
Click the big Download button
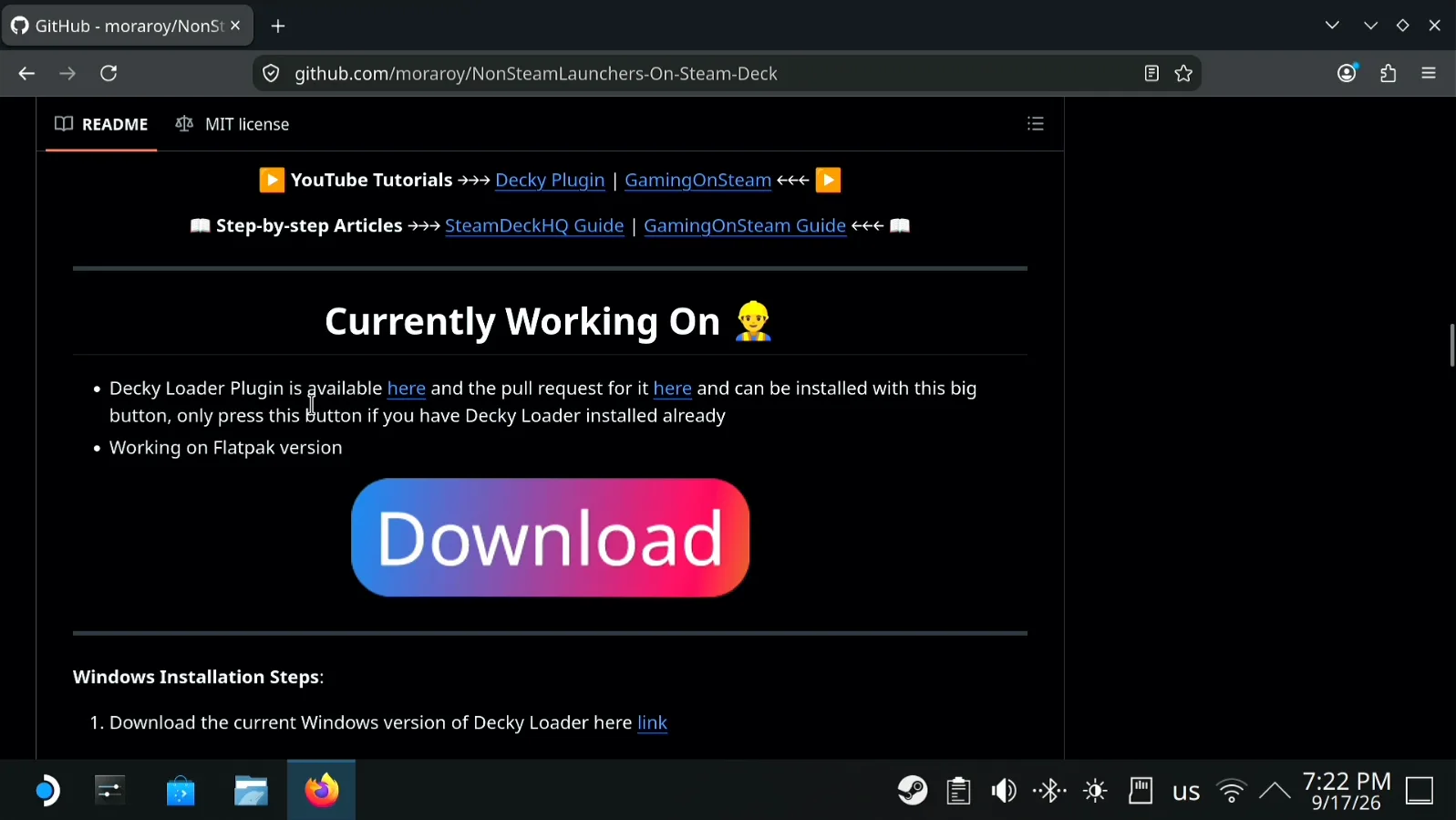pyautogui.click(x=551, y=538)
